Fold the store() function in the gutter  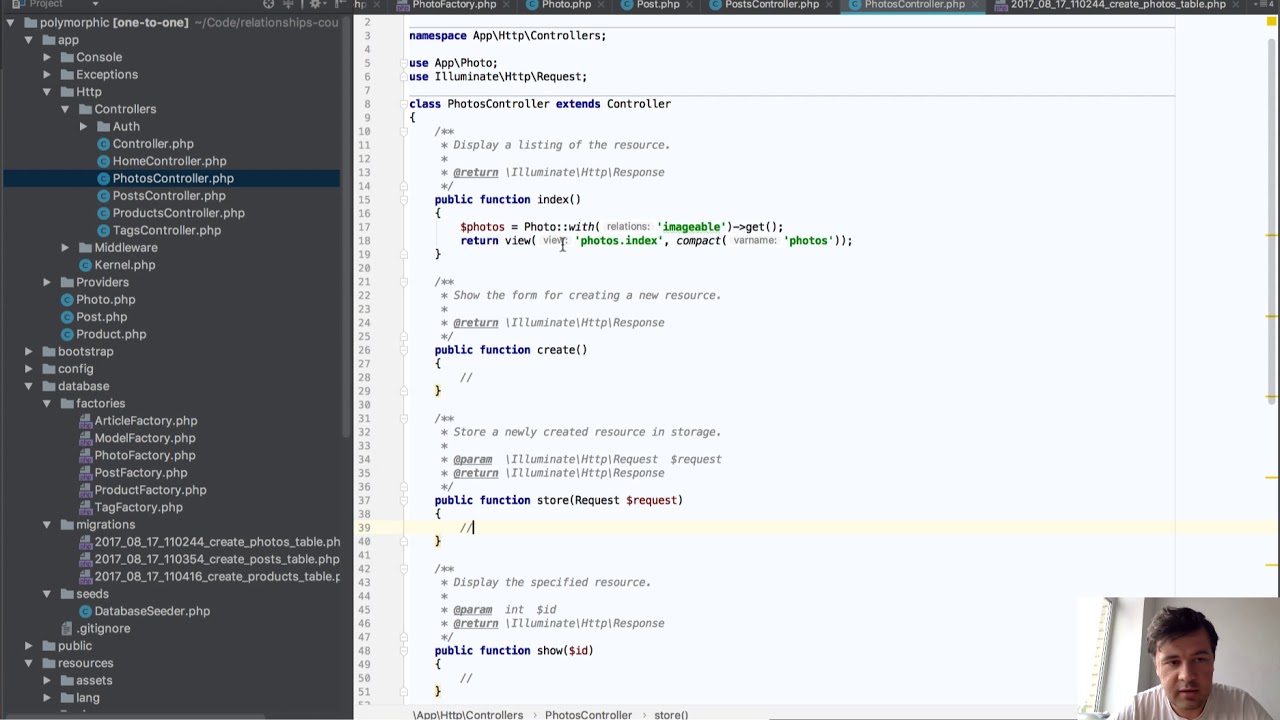tap(406, 500)
